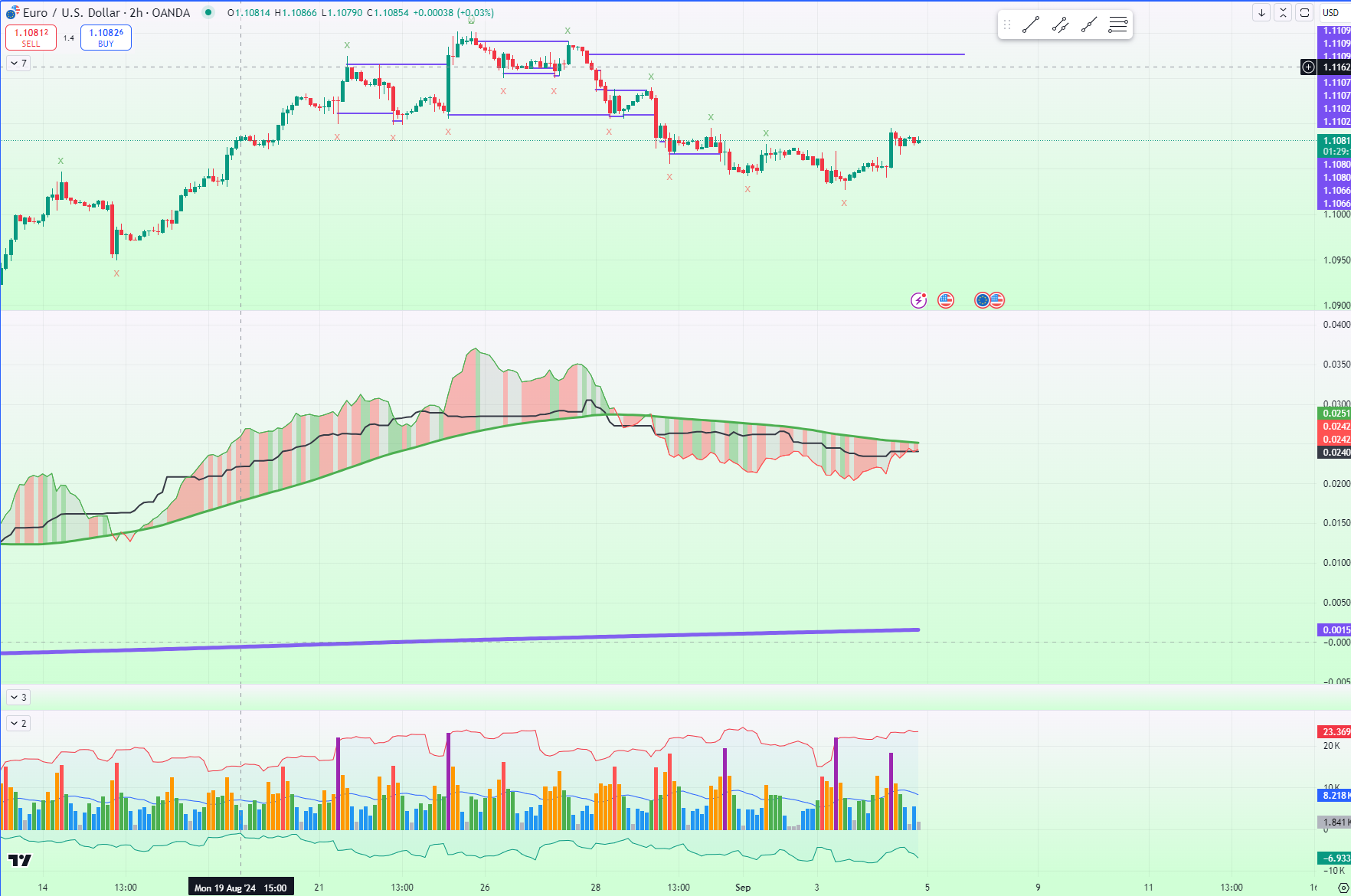Select the parallel channel tool
Screen dimensions: 1351x896
1060,25
